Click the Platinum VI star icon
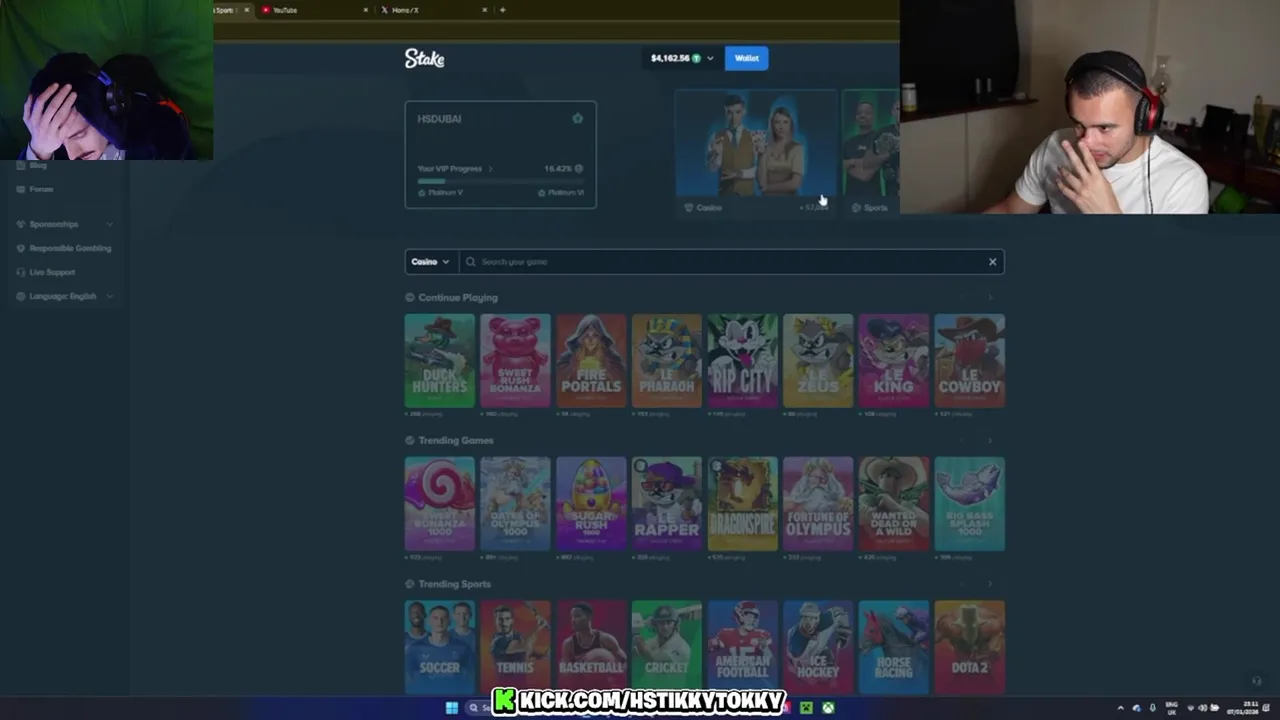Viewport: 1280px width, 720px height. click(542, 192)
